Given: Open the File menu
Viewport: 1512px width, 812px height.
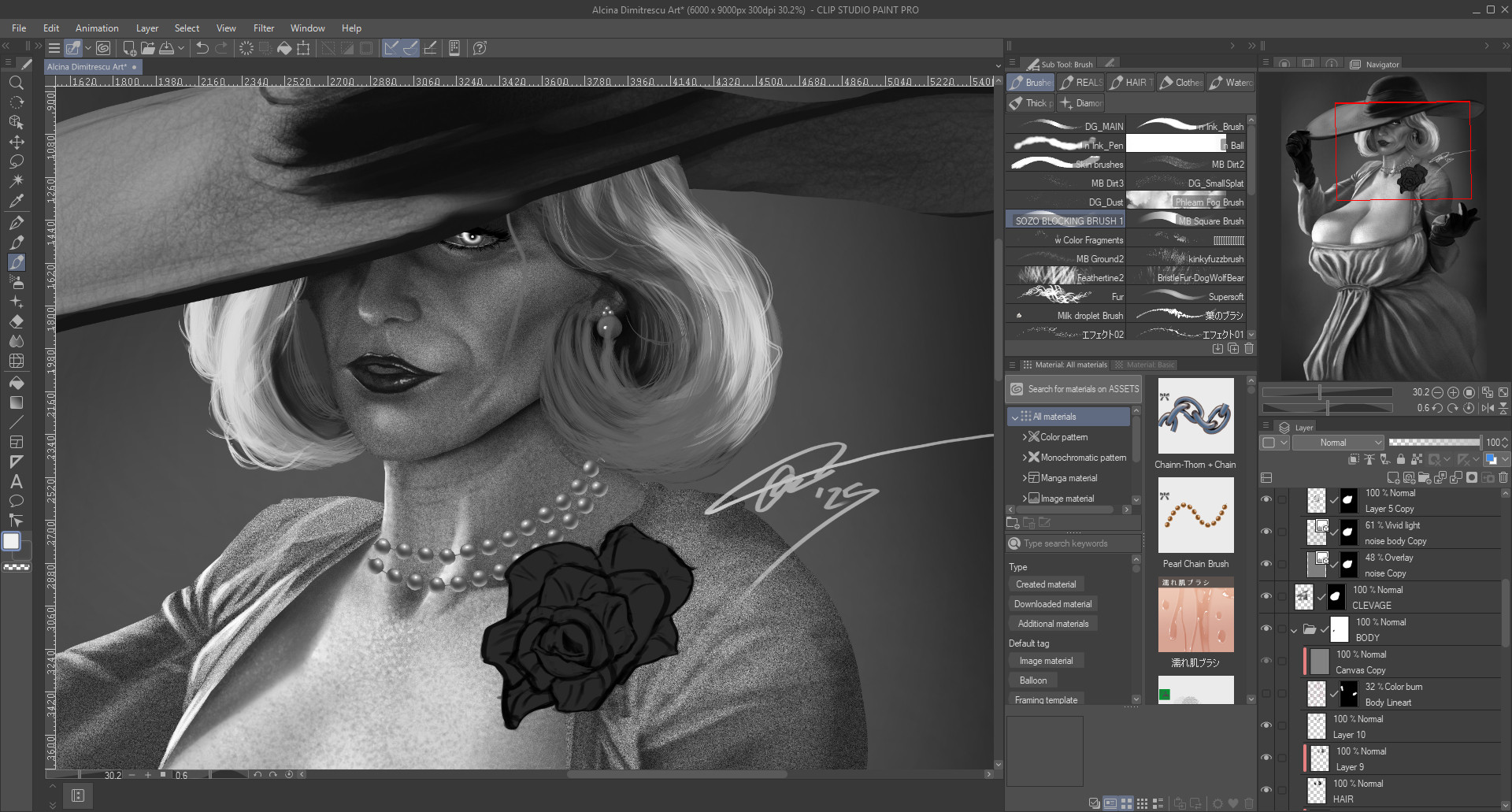Looking at the screenshot, I should click(19, 28).
